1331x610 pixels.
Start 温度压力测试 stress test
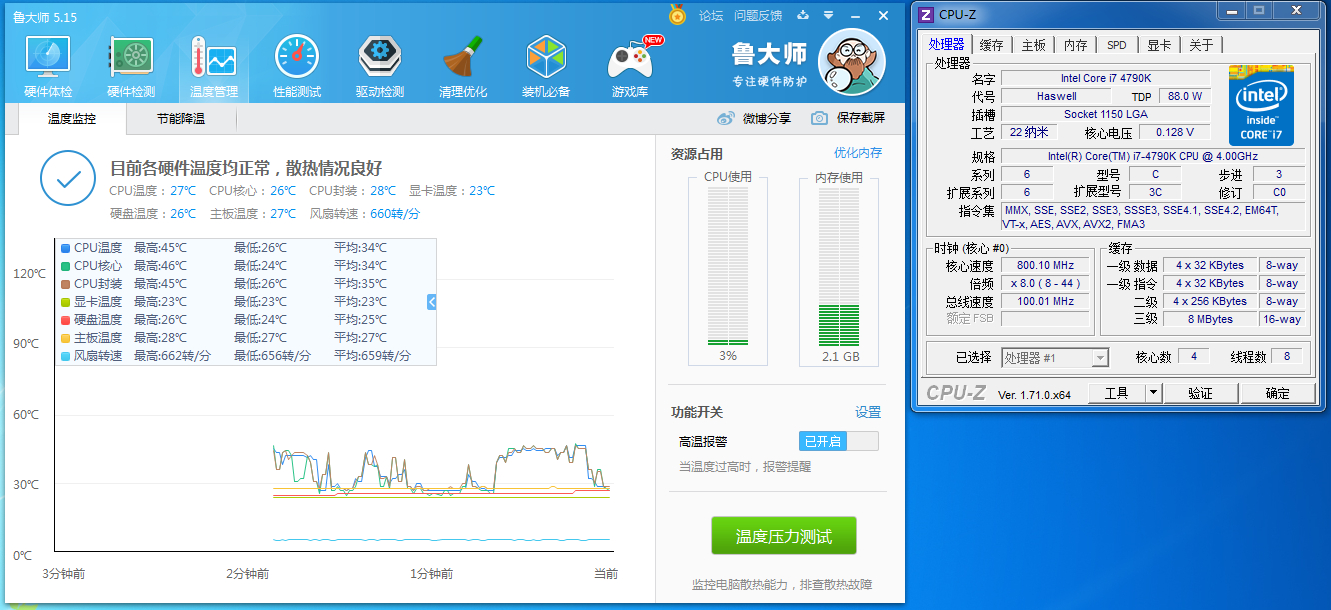(x=784, y=536)
